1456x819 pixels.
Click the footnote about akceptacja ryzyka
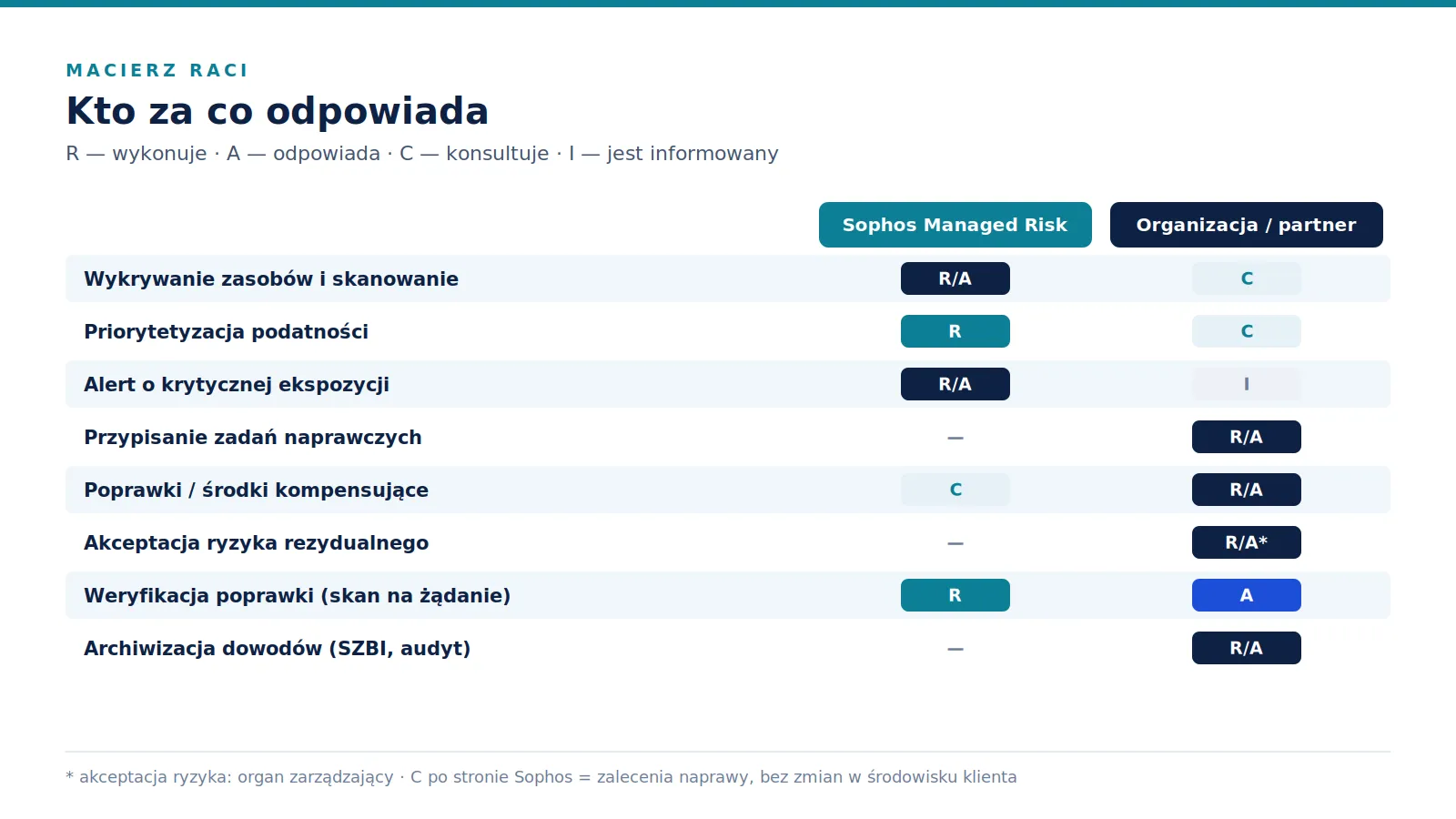pyautogui.click(x=541, y=777)
